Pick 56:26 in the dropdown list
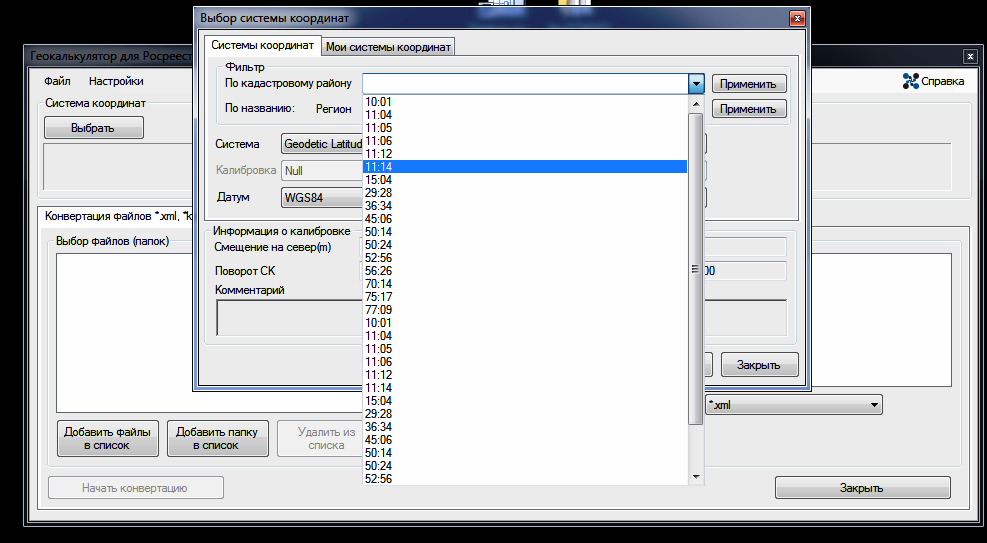Viewport: 987px width, 543px height. click(x=378, y=271)
